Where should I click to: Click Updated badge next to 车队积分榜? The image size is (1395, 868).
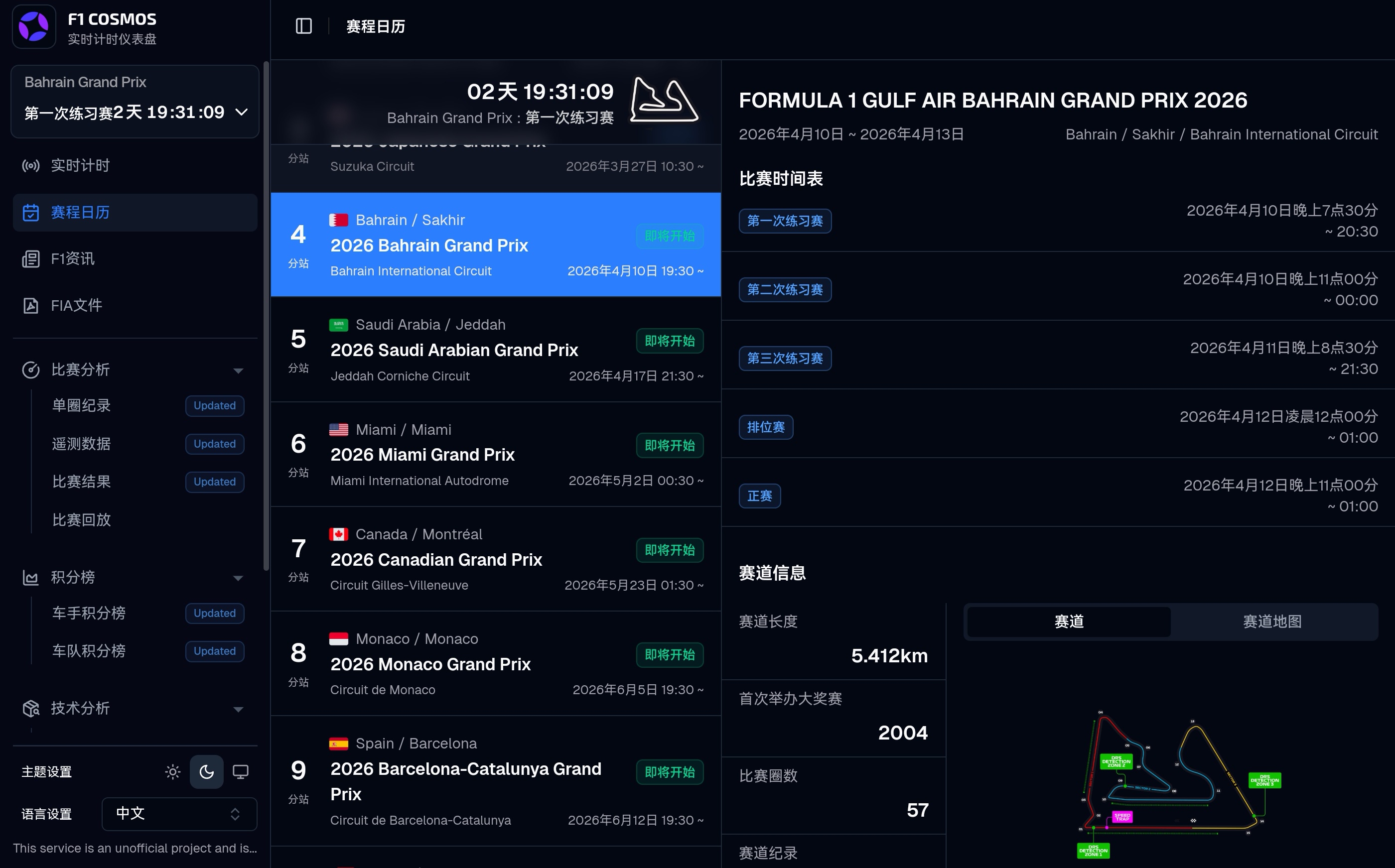[214, 651]
